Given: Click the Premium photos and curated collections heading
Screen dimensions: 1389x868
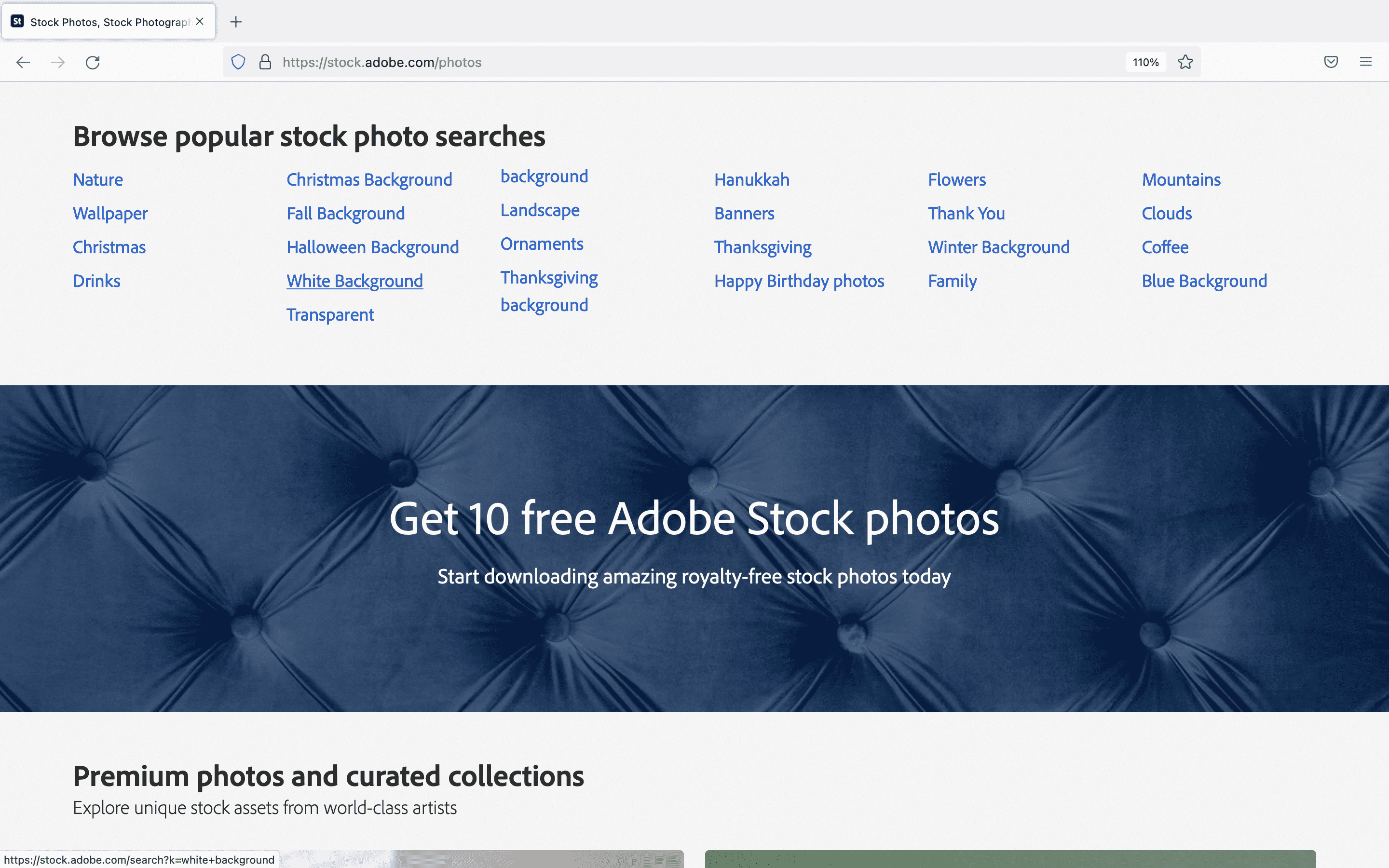Looking at the screenshot, I should click(x=328, y=776).
